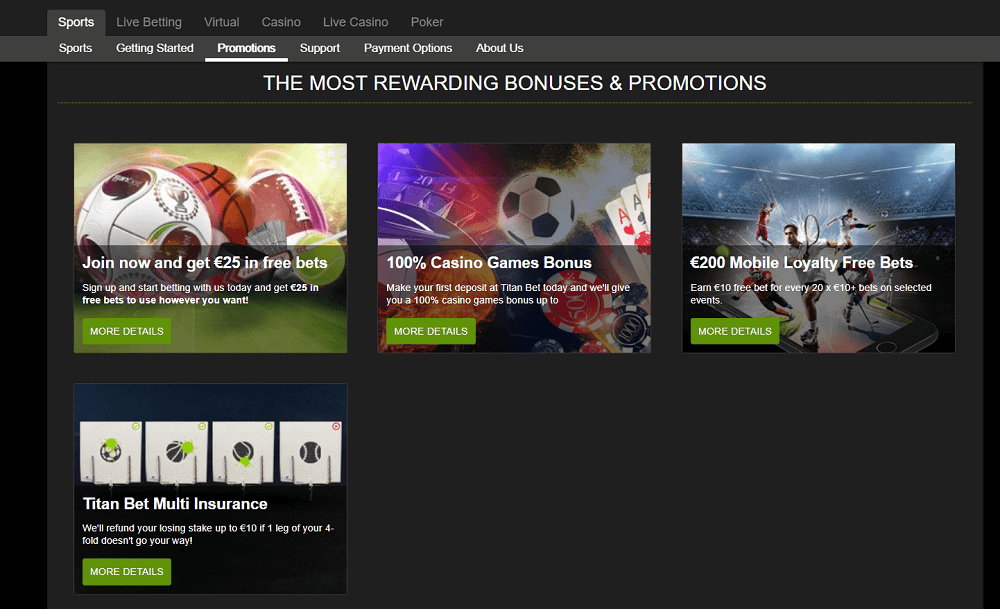Click More Details for Multi Insurance
Screen dimensions: 1000x609
tap(126, 572)
